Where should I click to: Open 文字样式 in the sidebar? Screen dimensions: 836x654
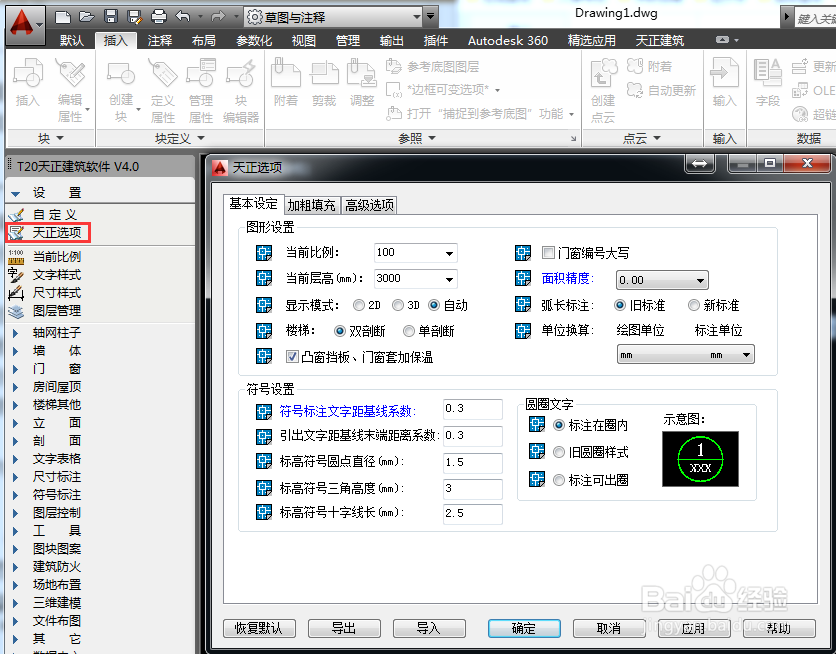(x=47, y=275)
